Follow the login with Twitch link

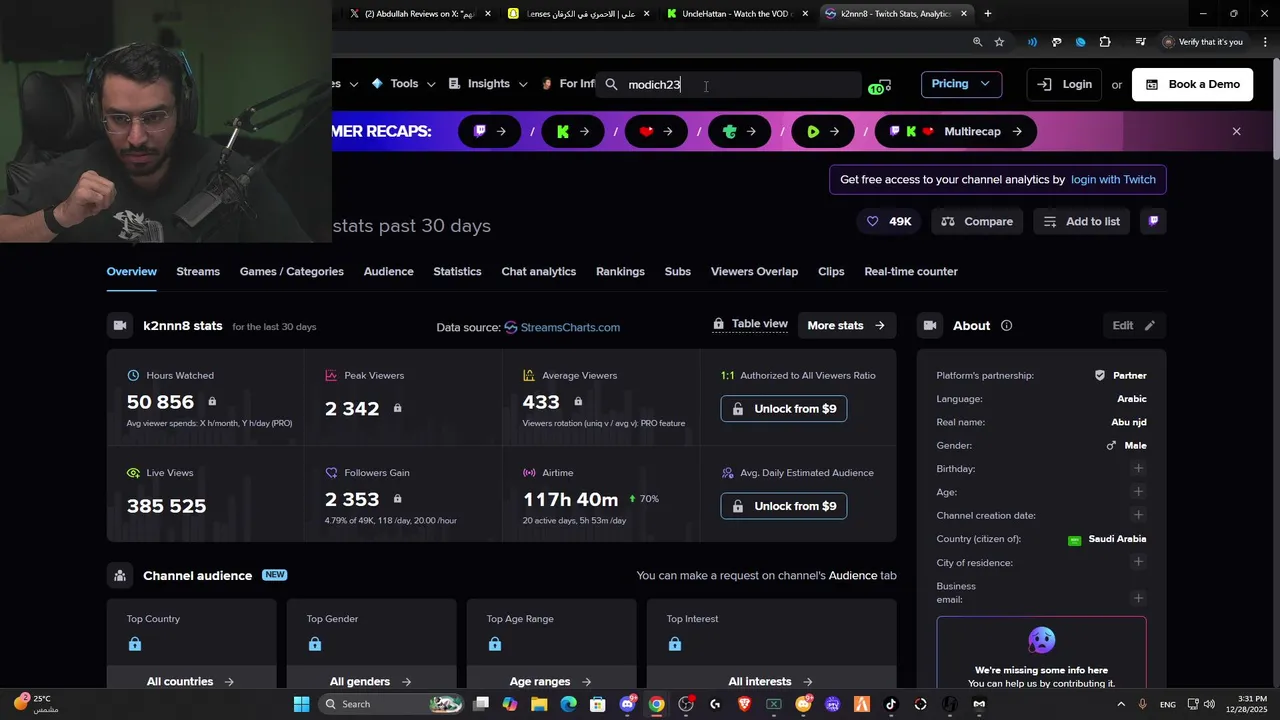(x=1113, y=180)
